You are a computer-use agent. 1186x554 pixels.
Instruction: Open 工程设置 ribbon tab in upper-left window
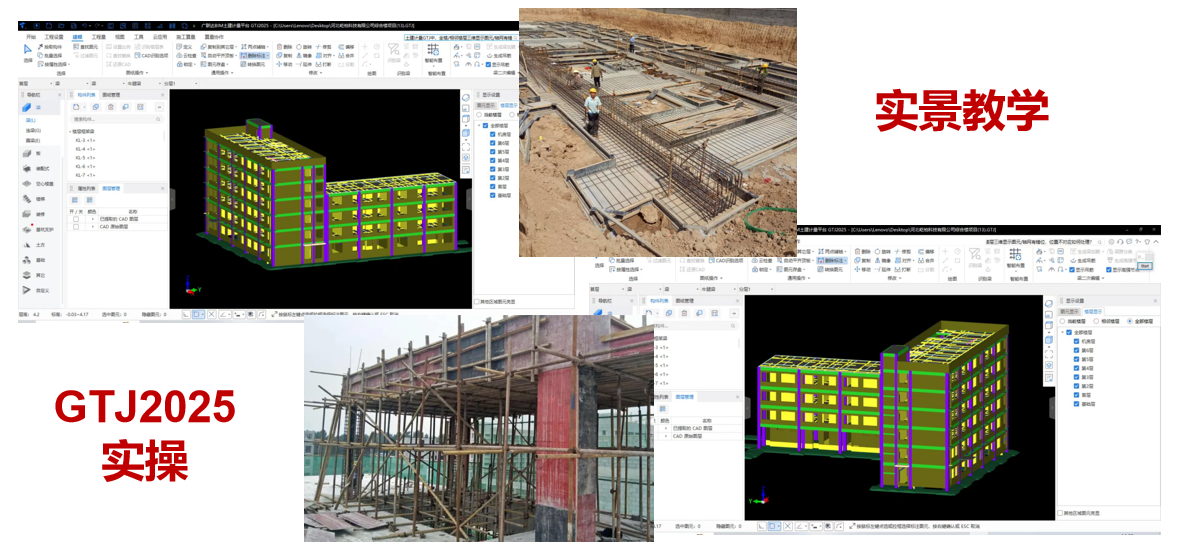[x=54, y=36]
